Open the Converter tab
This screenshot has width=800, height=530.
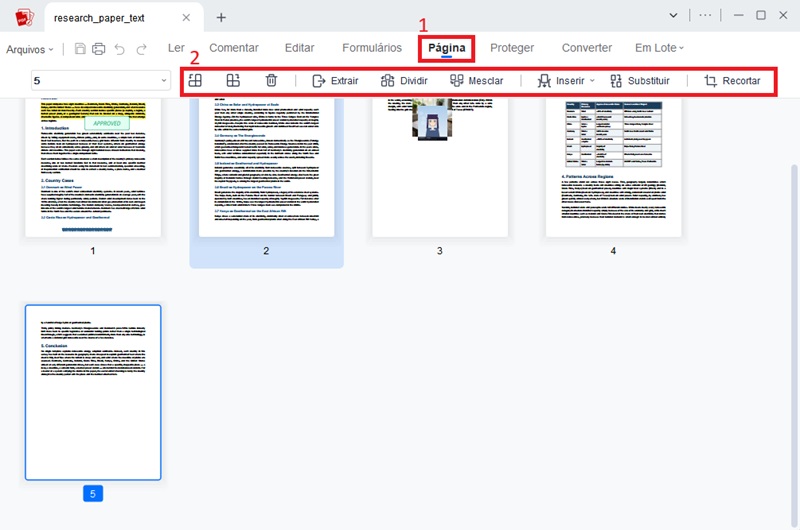pyautogui.click(x=587, y=48)
